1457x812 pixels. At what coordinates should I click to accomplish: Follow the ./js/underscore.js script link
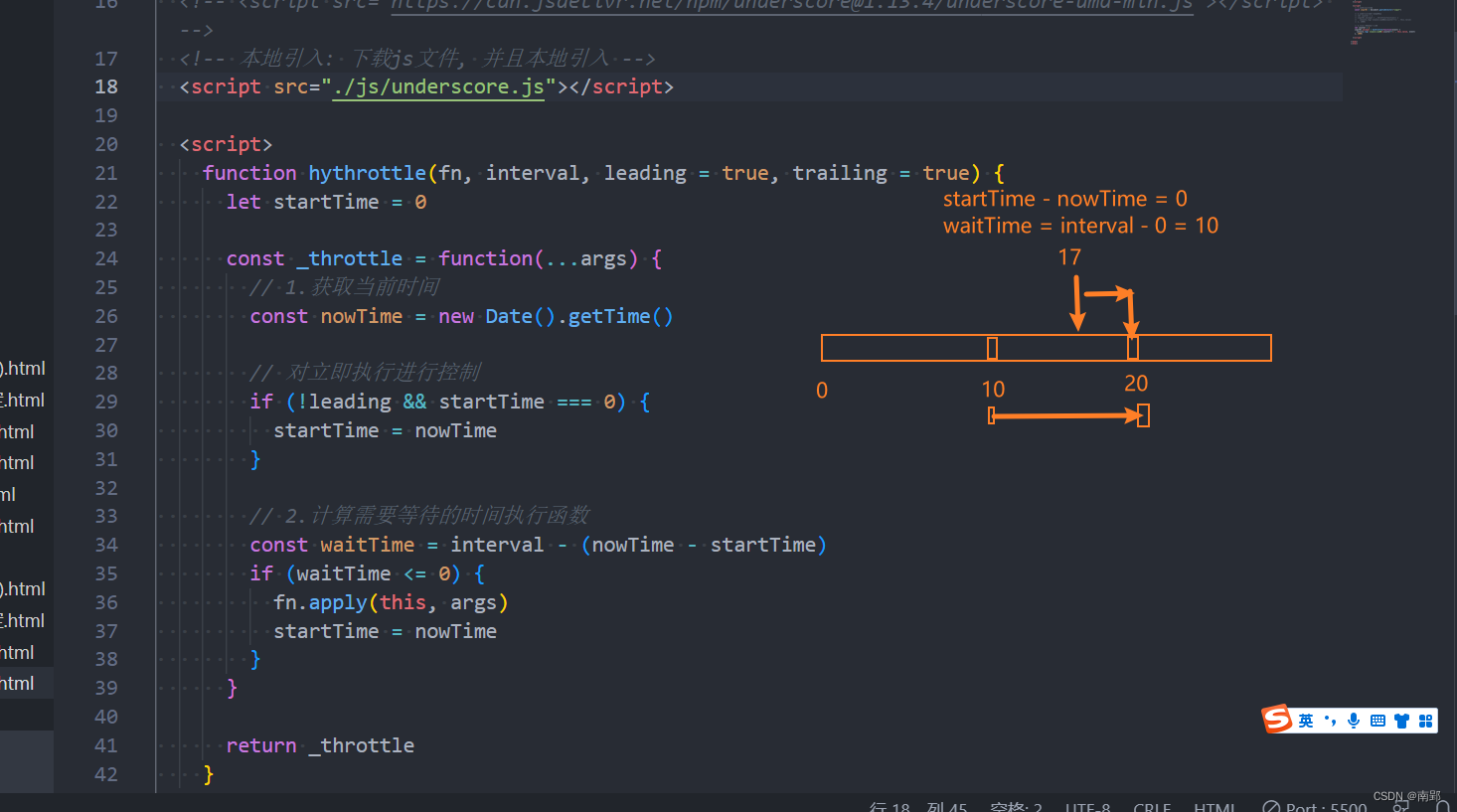pos(438,86)
